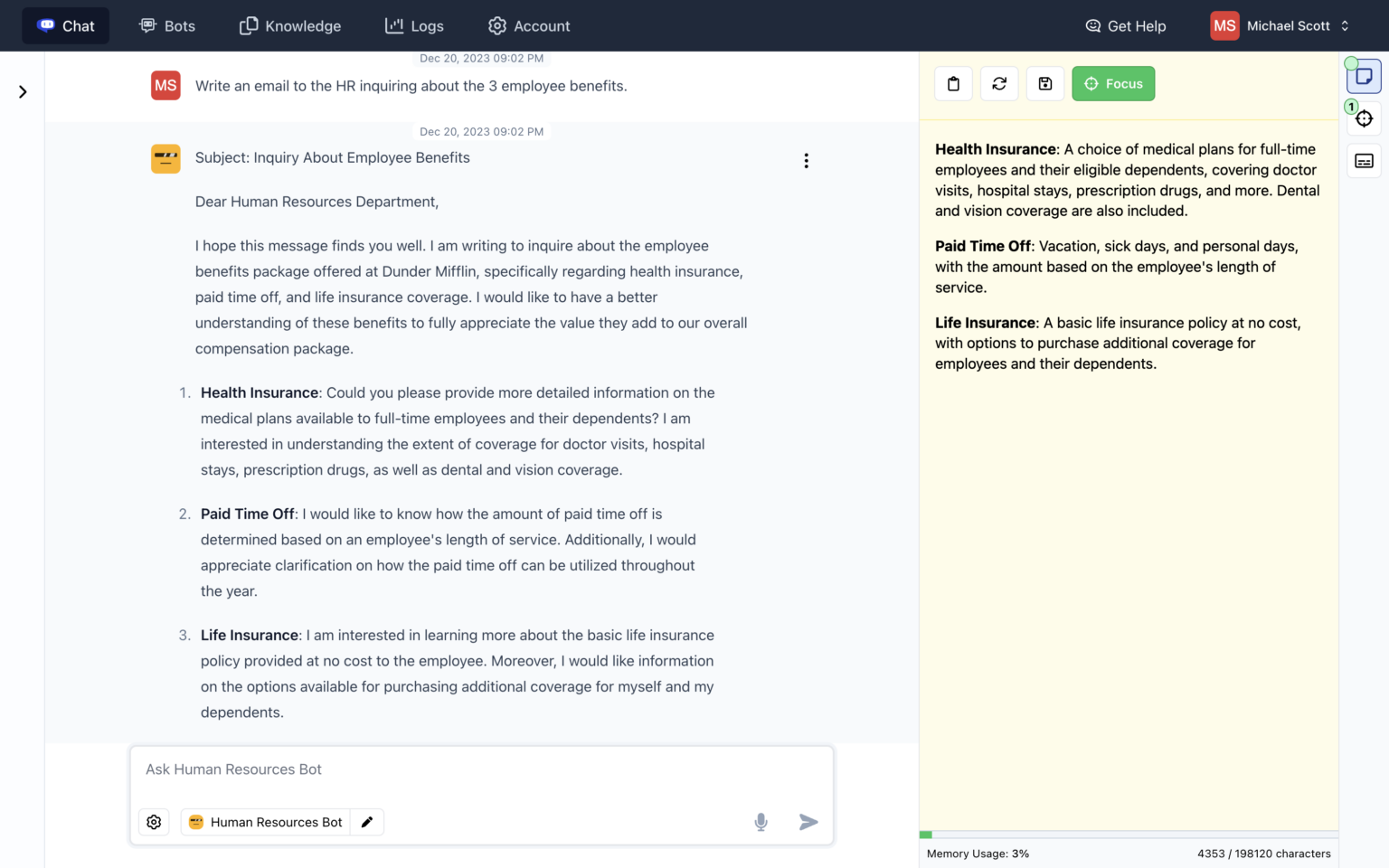Open the crosshair target panel with badge 1

coord(1364,118)
